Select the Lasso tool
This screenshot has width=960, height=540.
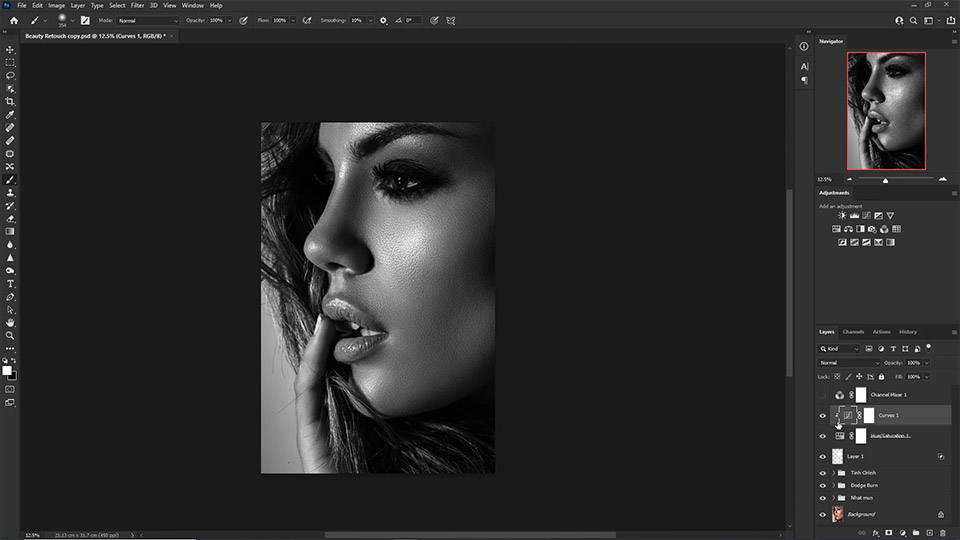pyautogui.click(x=10, y=75)
